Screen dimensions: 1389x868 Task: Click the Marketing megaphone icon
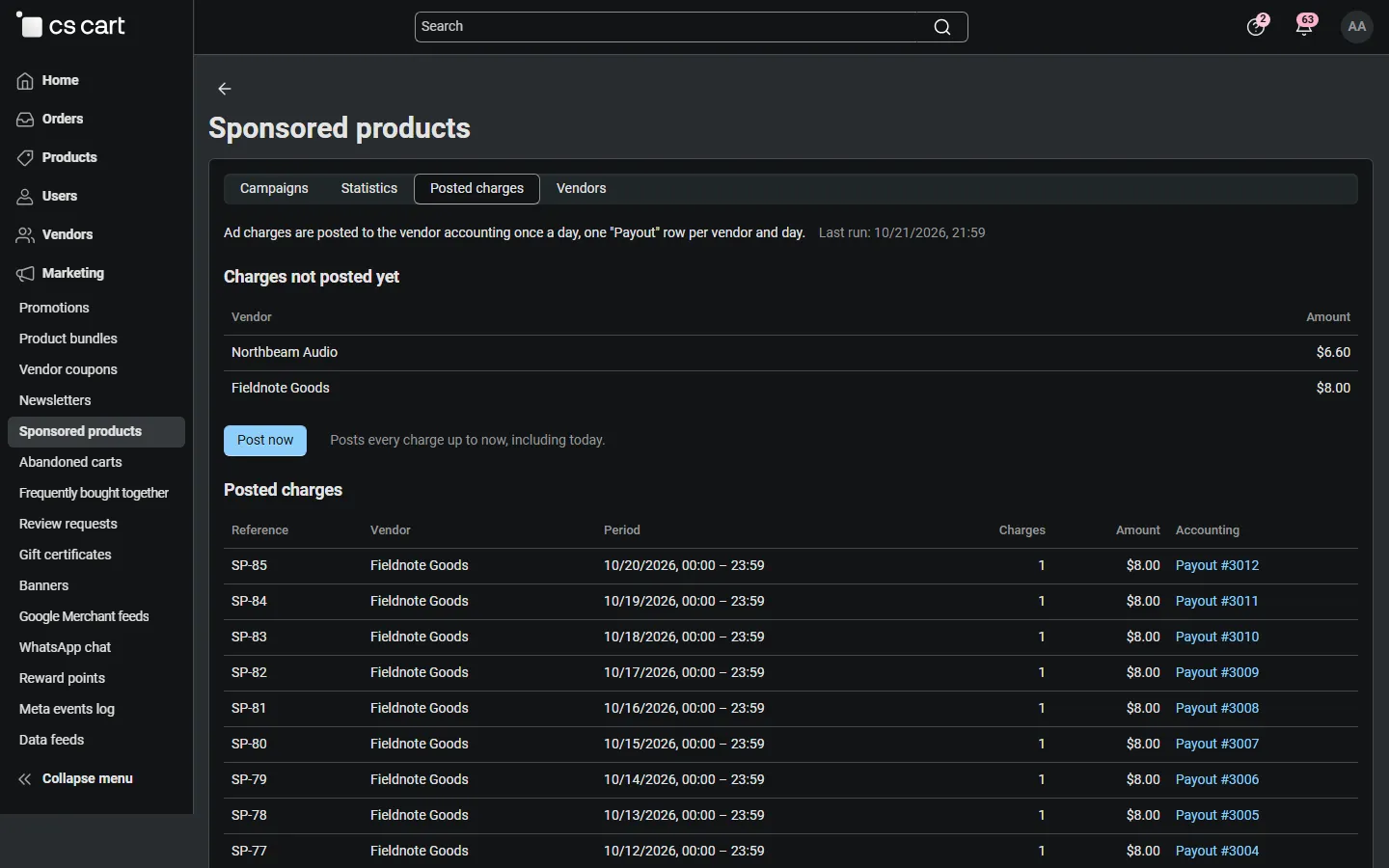[x=25, y=274]
